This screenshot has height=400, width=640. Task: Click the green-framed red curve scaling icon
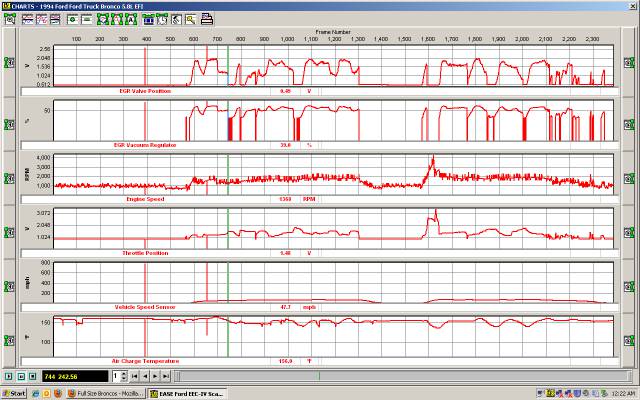point(117,19)
